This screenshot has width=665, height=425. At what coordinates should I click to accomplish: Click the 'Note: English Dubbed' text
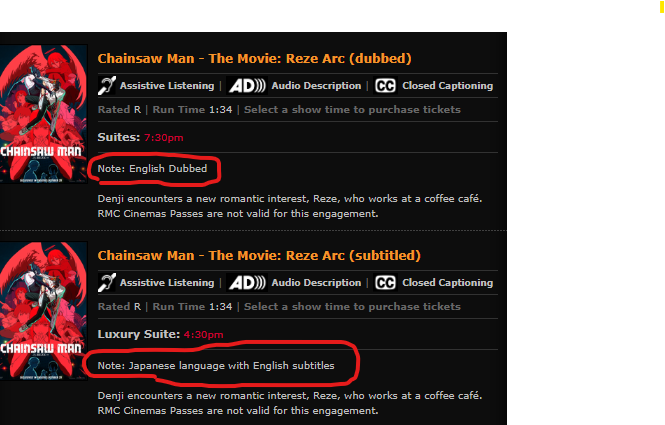[153, 169]
